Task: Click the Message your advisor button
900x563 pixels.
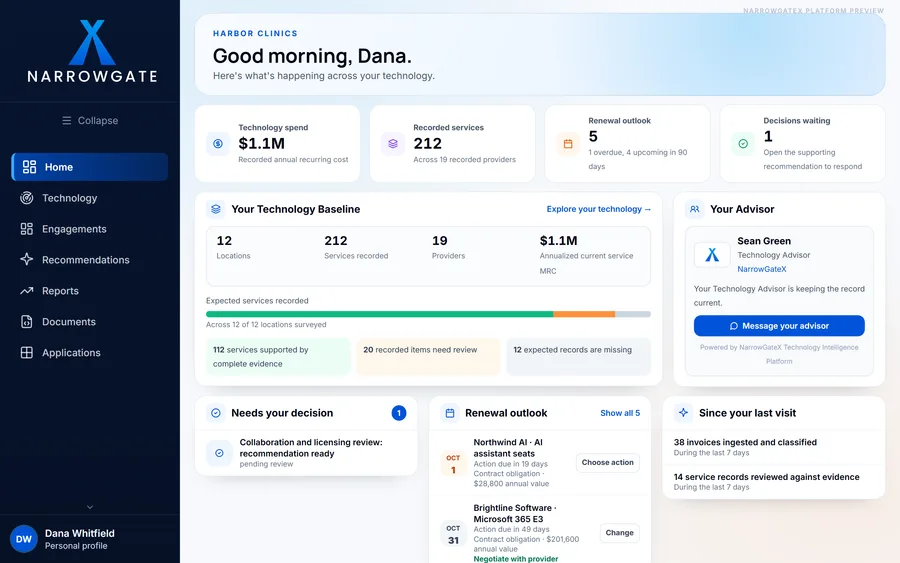Action: (779, 325)
